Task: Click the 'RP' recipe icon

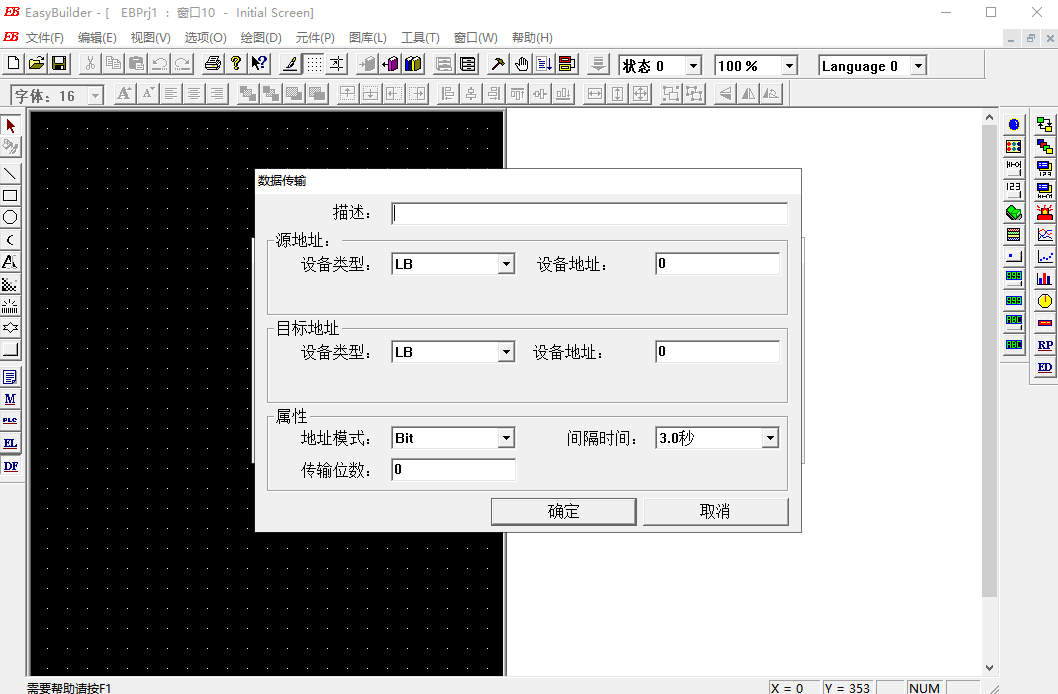Action: coord(1045,345)
